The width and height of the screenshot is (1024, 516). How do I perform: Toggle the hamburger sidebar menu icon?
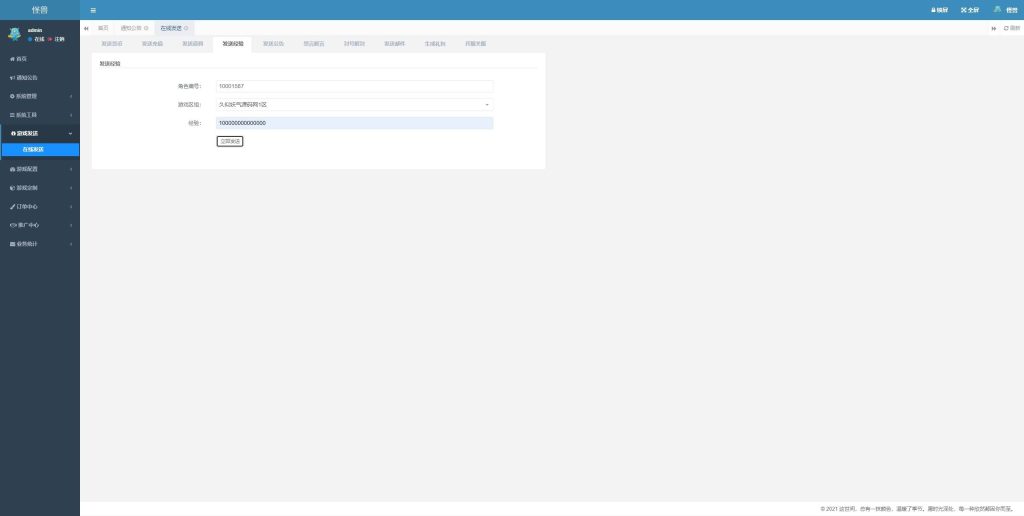pos(93,10)
